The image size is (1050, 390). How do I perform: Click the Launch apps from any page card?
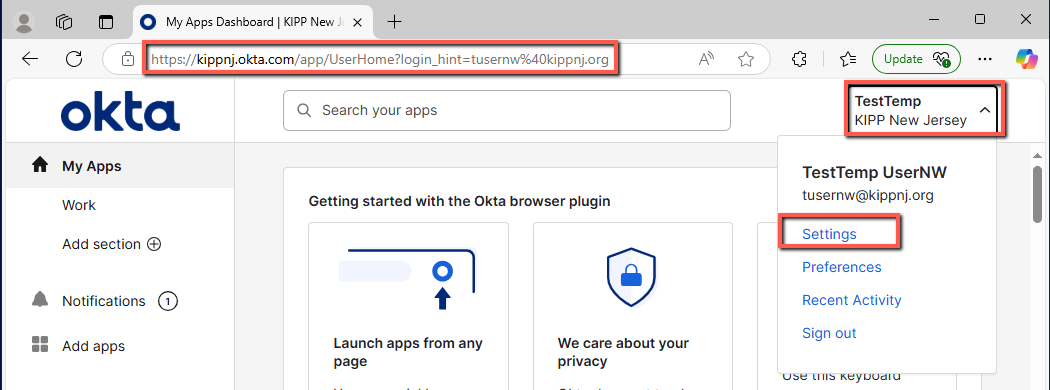pyautogui.click(x=408, y=306)
